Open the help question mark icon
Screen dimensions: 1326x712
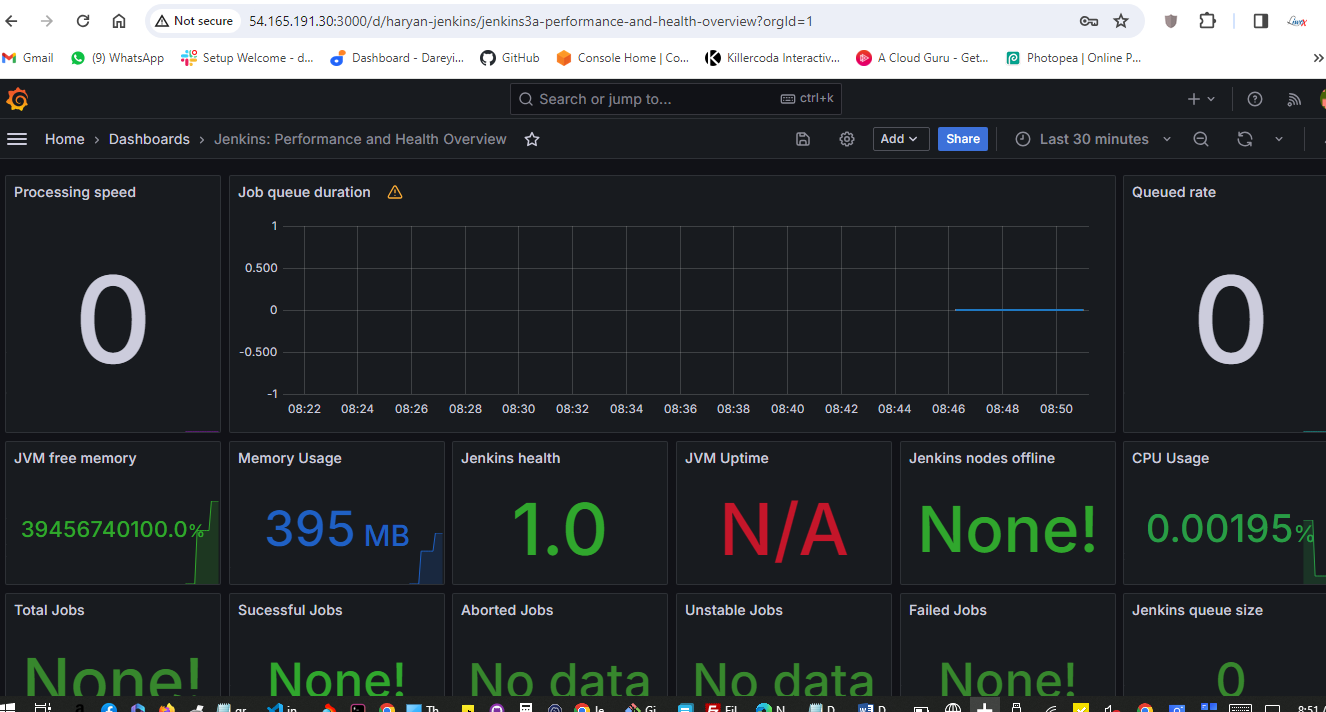click(1255, 99)
